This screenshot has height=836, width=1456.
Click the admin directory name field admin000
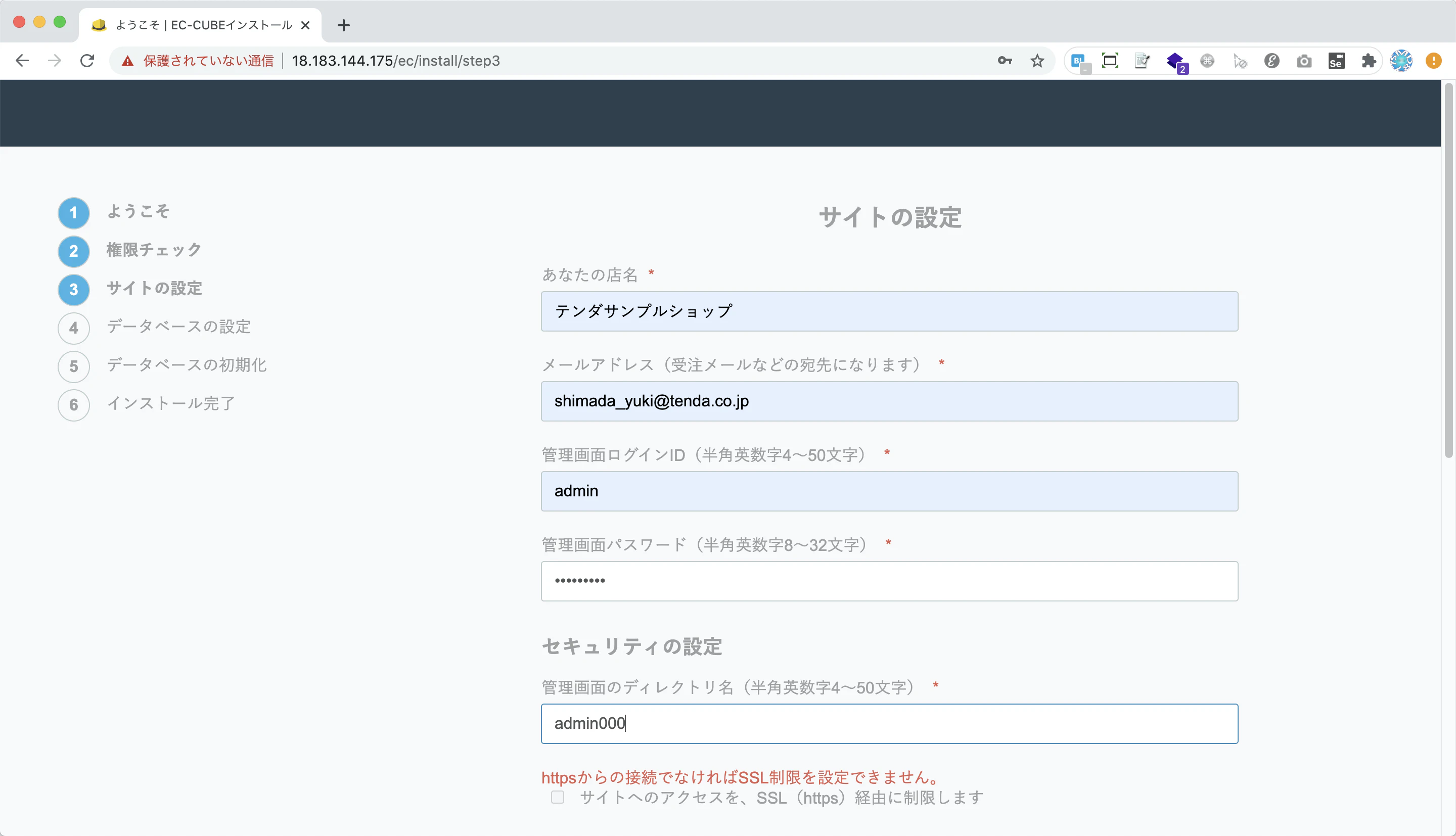[x=889, y=723]
